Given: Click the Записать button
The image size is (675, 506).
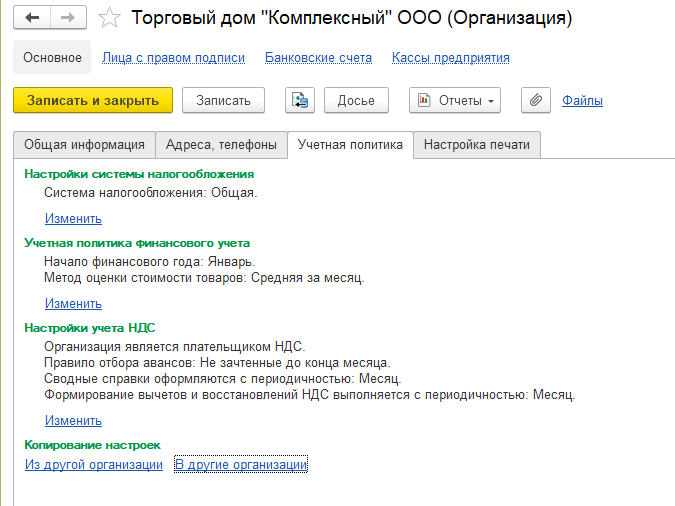Looking at the screenshot, I should click(223, 100).
